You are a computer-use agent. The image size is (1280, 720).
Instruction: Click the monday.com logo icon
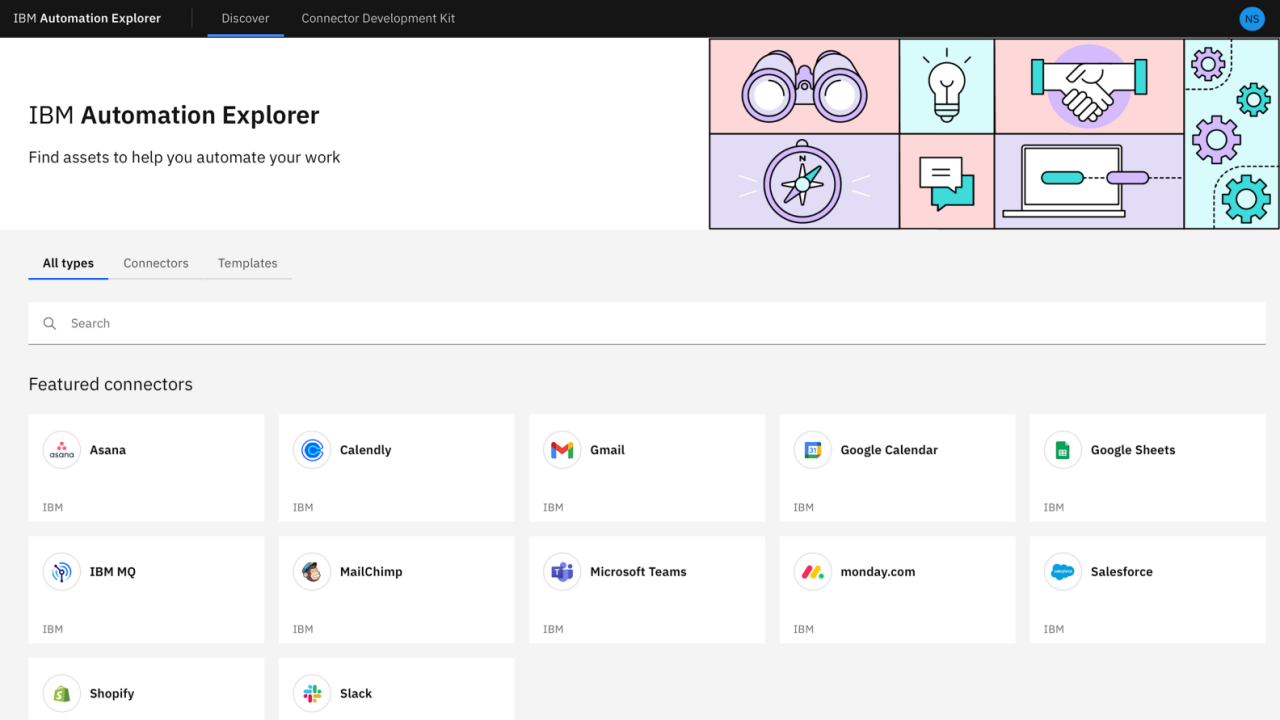coord(812,572)
